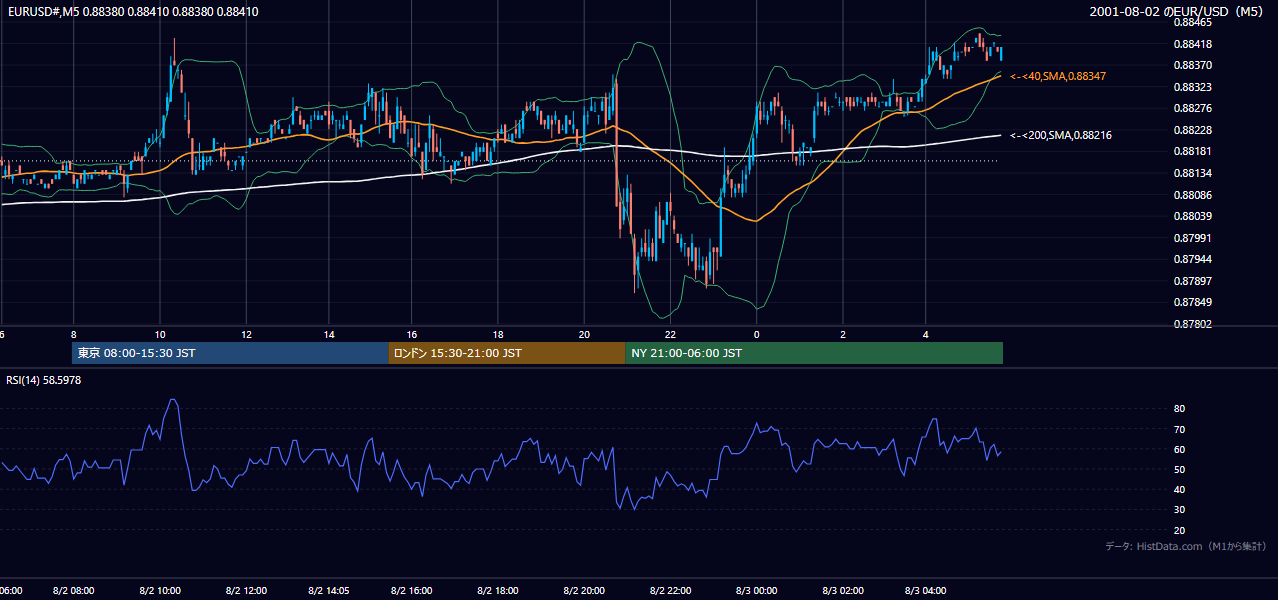Select the 200 SMA label 0.88216
1278x600 pixels.
tap(1061, 135)
